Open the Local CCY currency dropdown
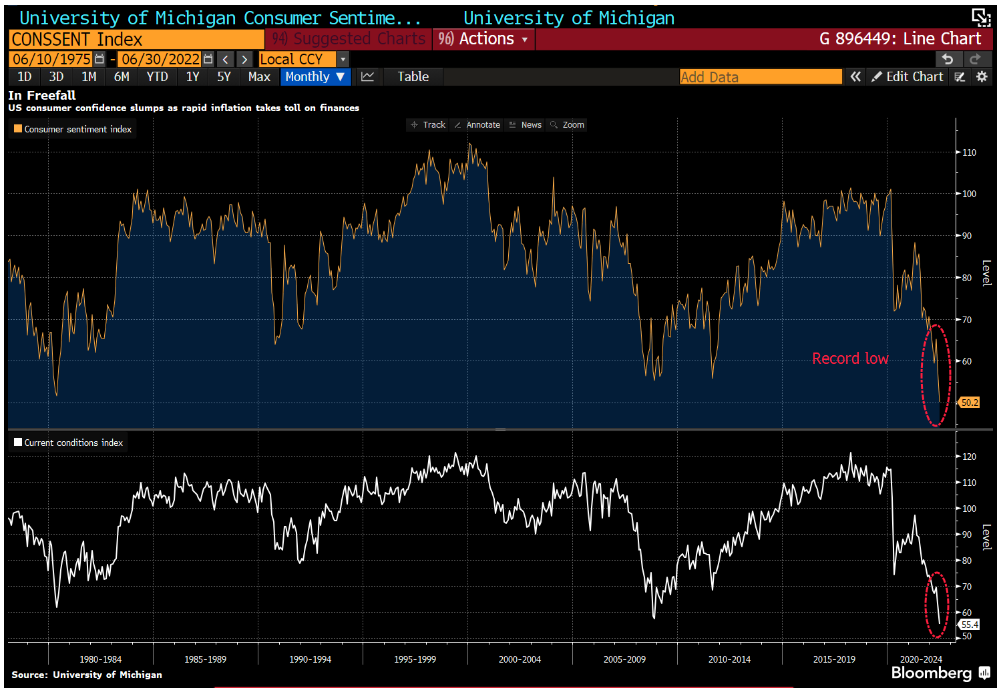 pos(343,59)
